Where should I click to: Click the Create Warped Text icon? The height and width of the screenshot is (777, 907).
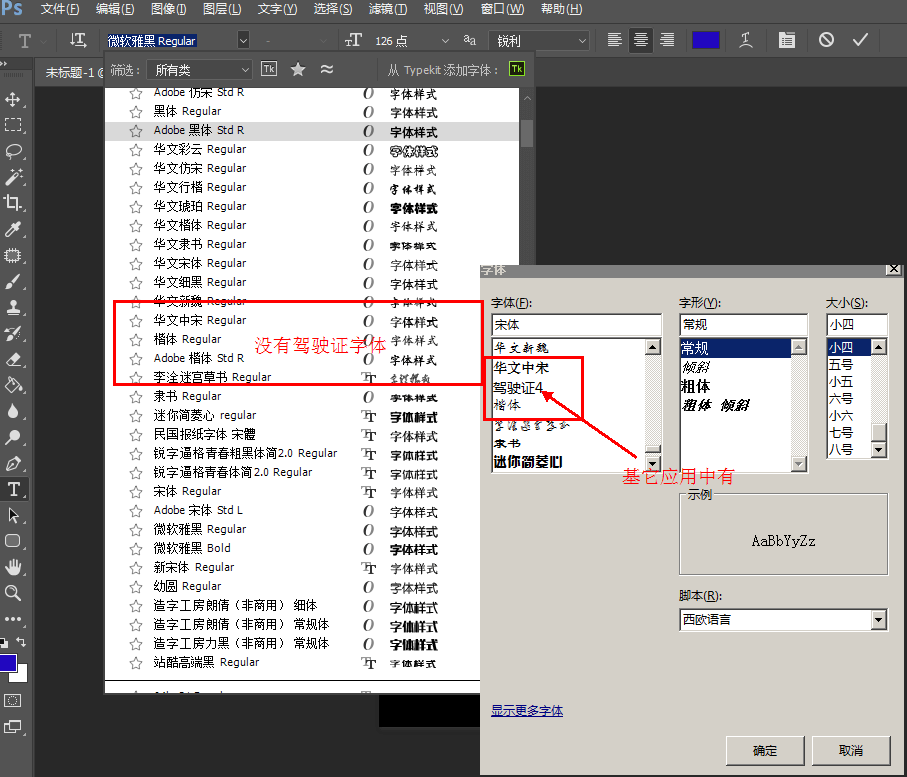[x=746, y=40]
